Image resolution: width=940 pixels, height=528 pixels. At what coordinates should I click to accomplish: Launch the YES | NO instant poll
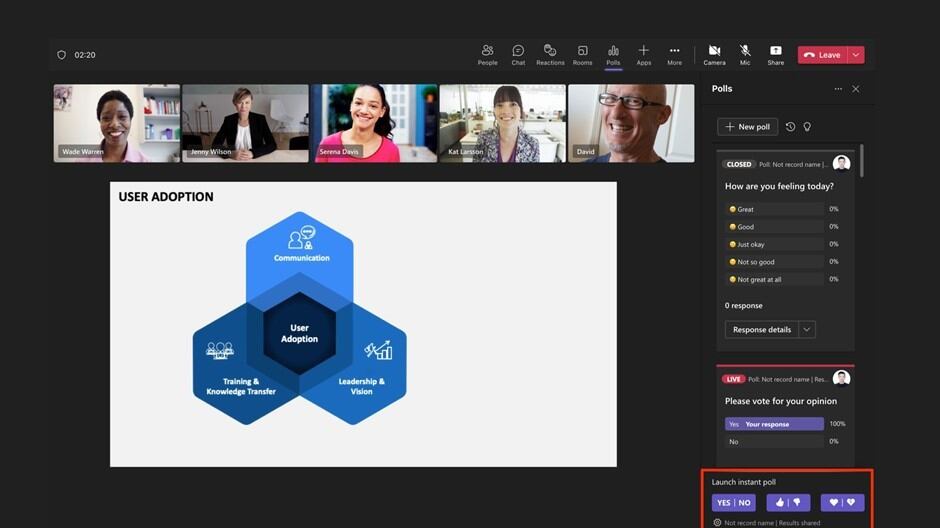tap(733, 503)
